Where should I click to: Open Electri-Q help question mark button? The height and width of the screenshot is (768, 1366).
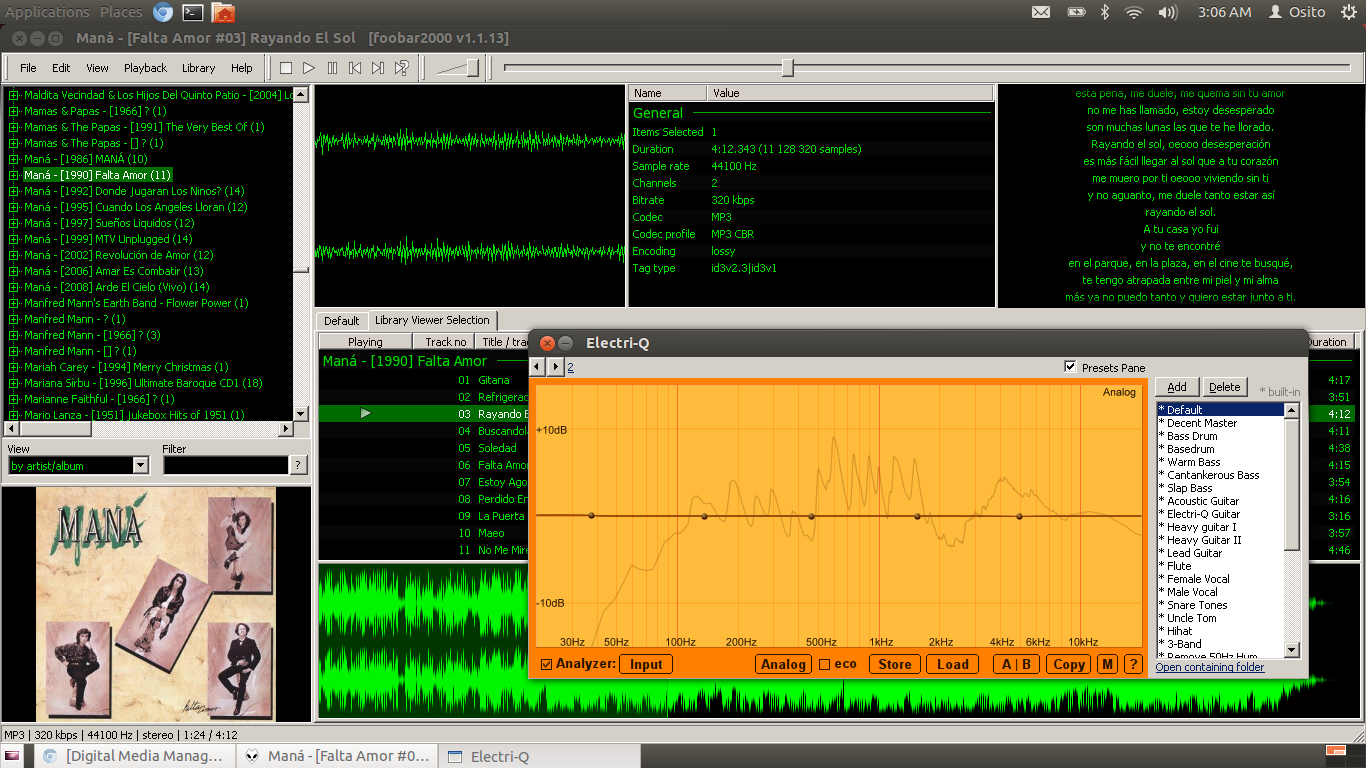(x=1133, y=664)
